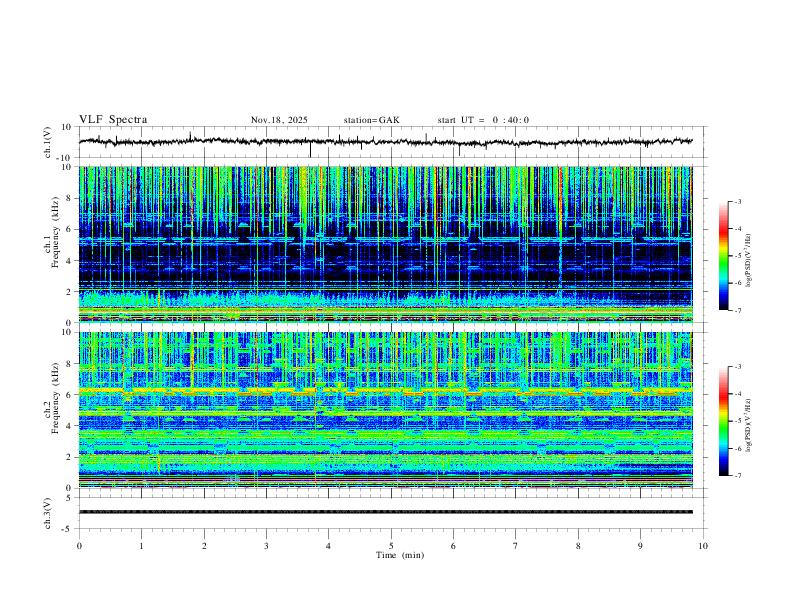Click the 'start UT = 0 :40: 0' text
This screenshot has width=792, height=612.
(x=483, y=120)
